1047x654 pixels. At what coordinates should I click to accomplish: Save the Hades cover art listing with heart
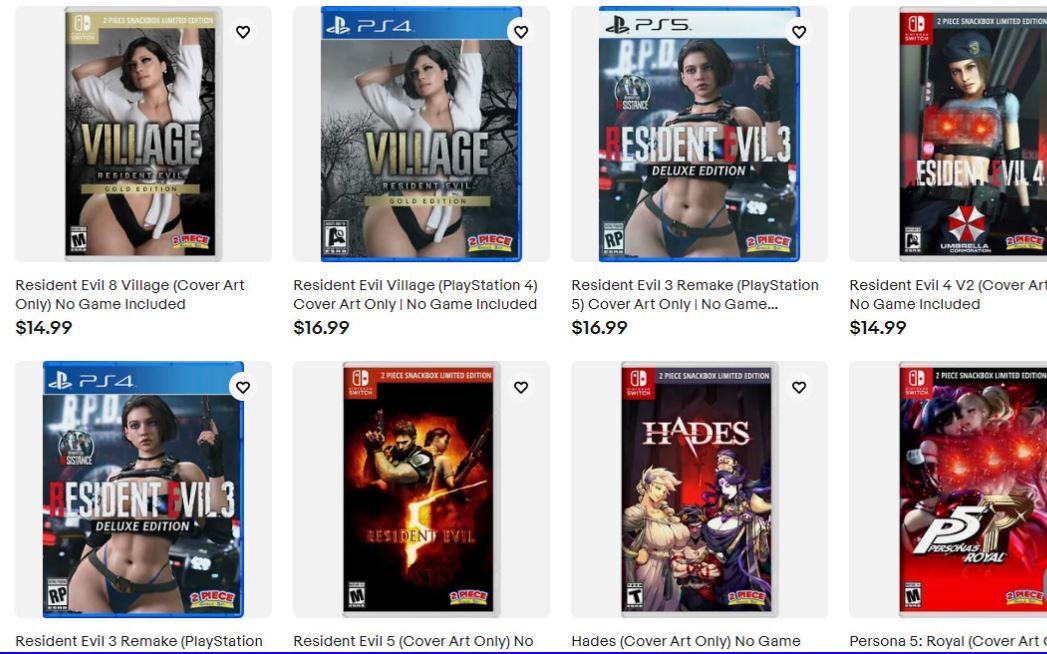[799, 387]
